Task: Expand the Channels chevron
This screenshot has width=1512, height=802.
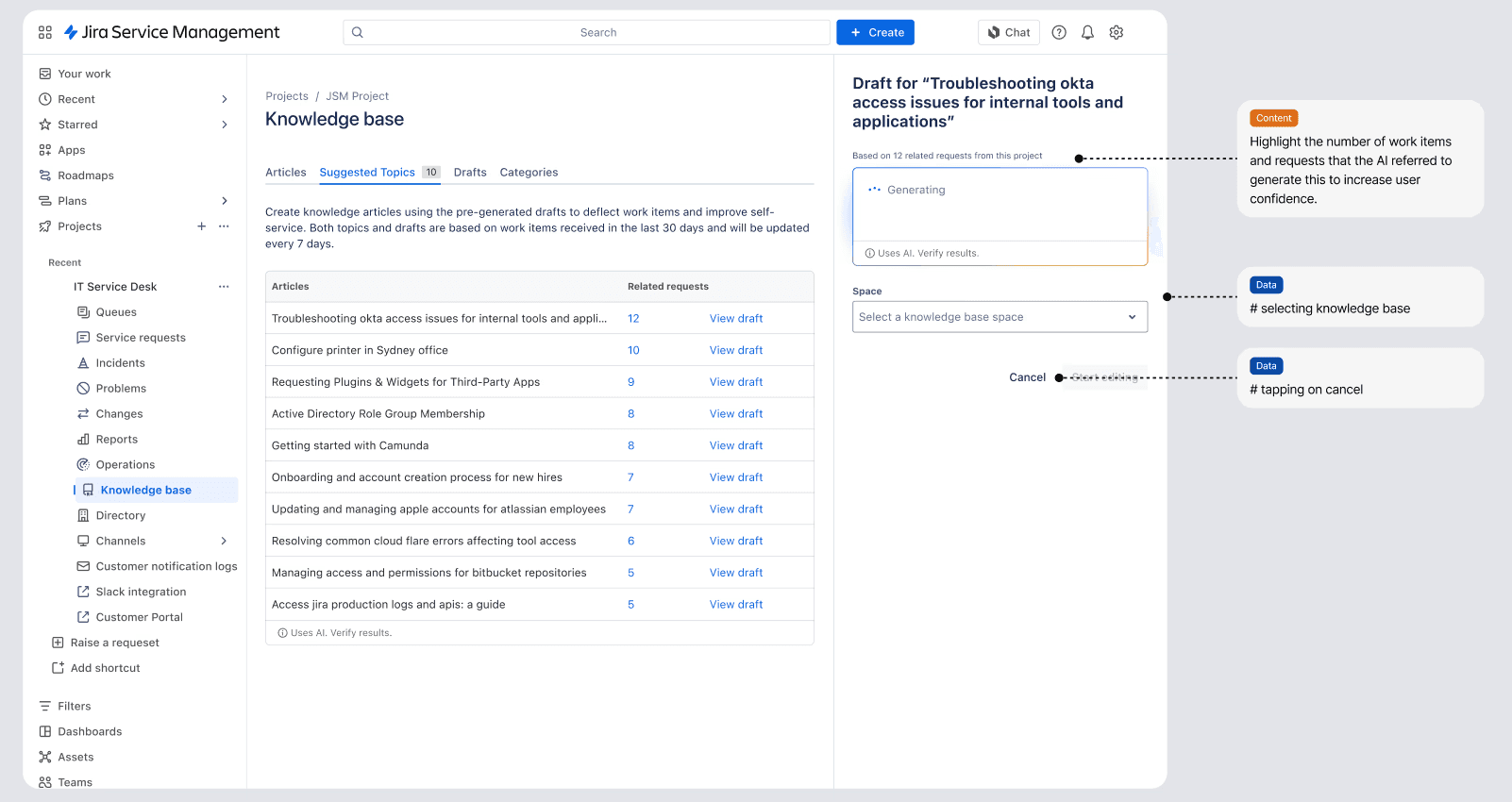Action: point(225,542)
